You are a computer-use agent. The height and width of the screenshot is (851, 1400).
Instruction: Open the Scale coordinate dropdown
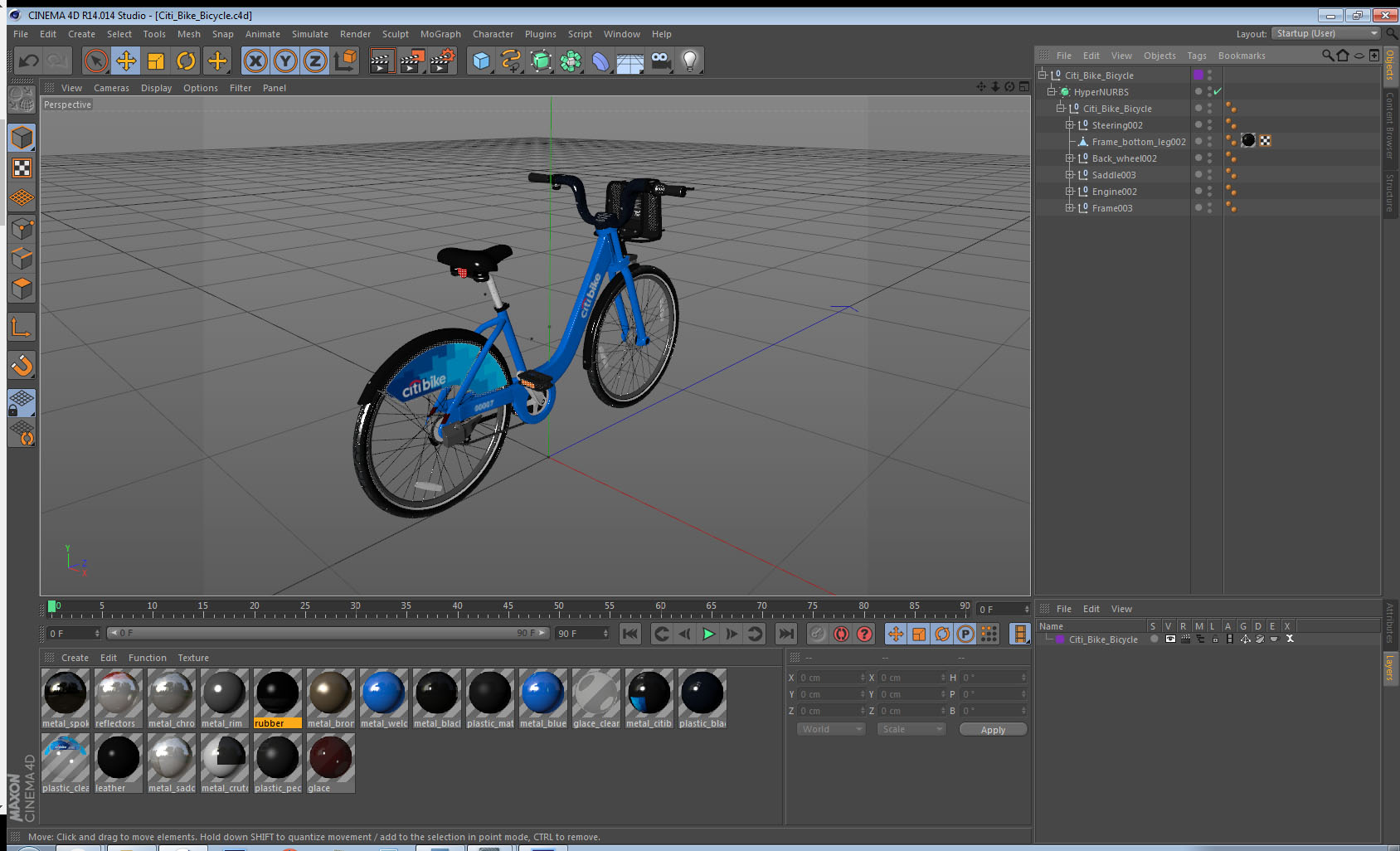pyautogui.click(x=911, y=729)
